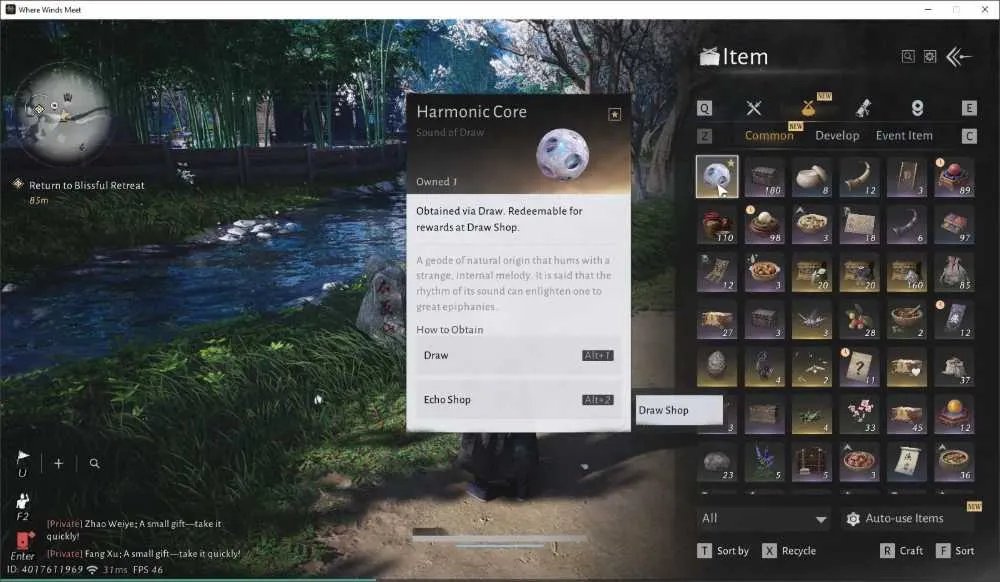Open the scroll category icon
This screenshot has width=1000, height=582.
point(863,108)
